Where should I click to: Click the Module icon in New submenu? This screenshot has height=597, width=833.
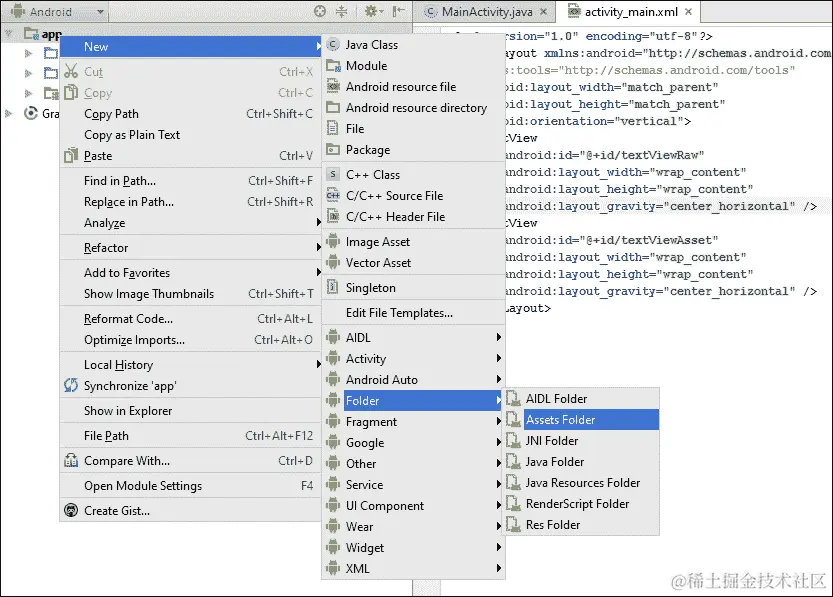click(333, 65)
